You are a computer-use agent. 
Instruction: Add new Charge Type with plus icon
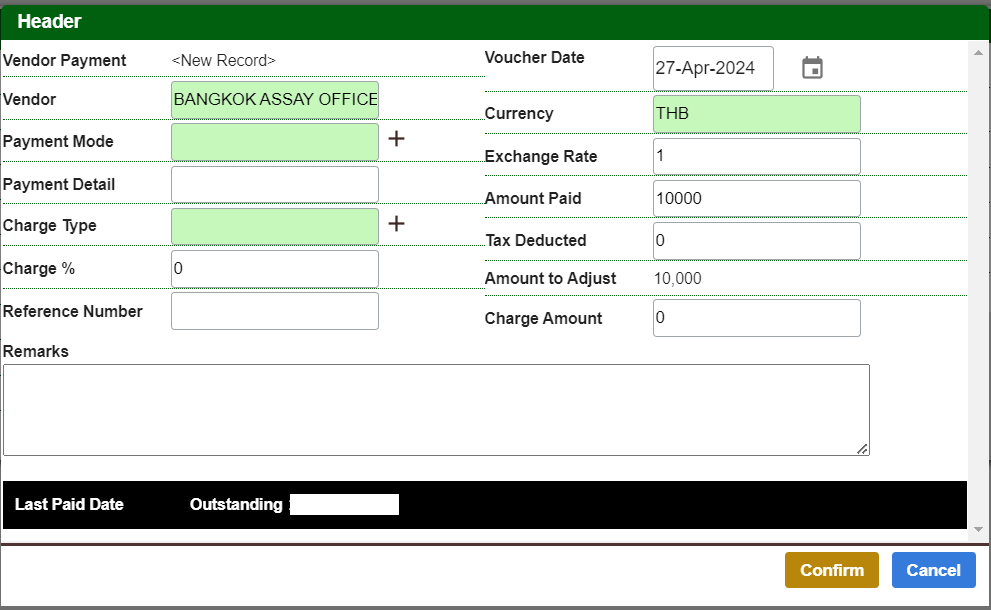396,224
